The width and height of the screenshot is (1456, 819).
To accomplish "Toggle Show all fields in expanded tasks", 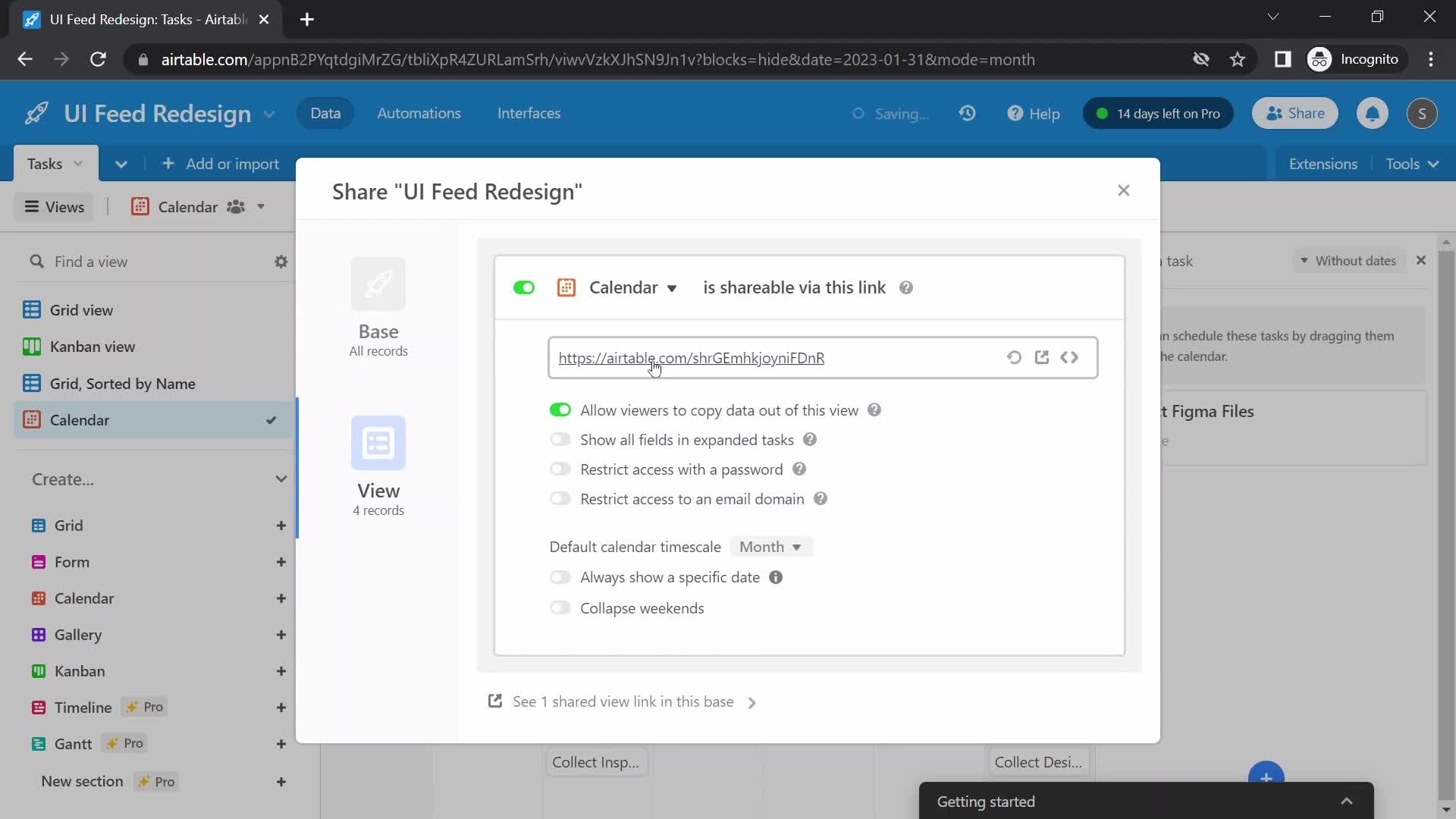I will pyautogui.click(x=560, y=440).
